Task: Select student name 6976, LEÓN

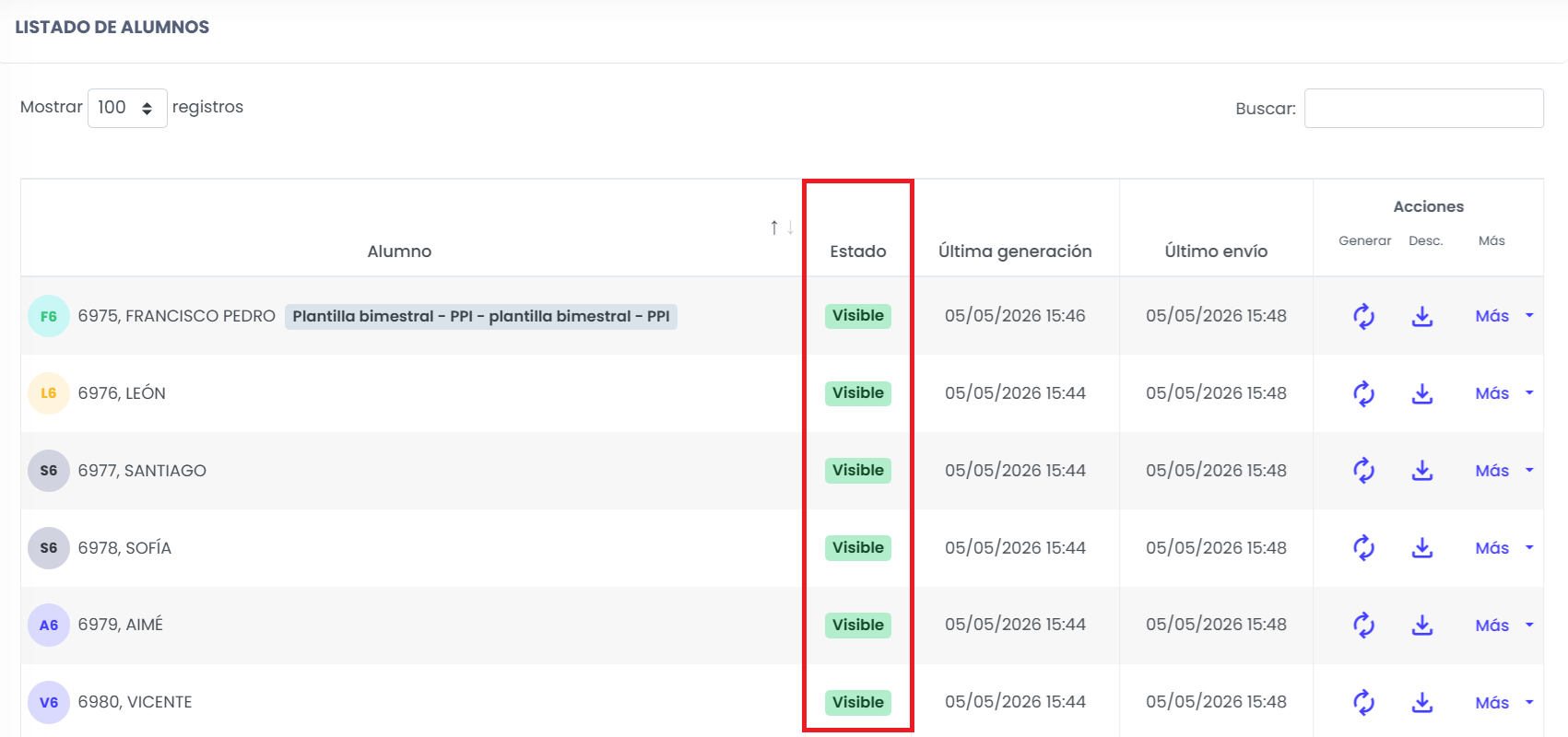Action: pyautogui.click(x=122, y=393)
